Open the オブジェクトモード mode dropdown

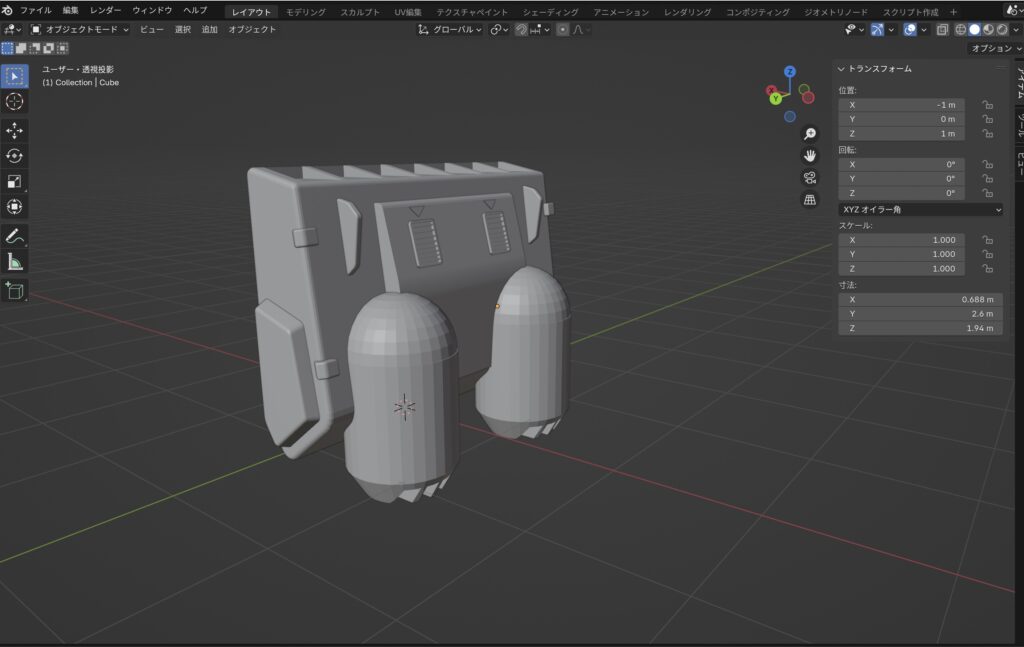pos(80,30)
